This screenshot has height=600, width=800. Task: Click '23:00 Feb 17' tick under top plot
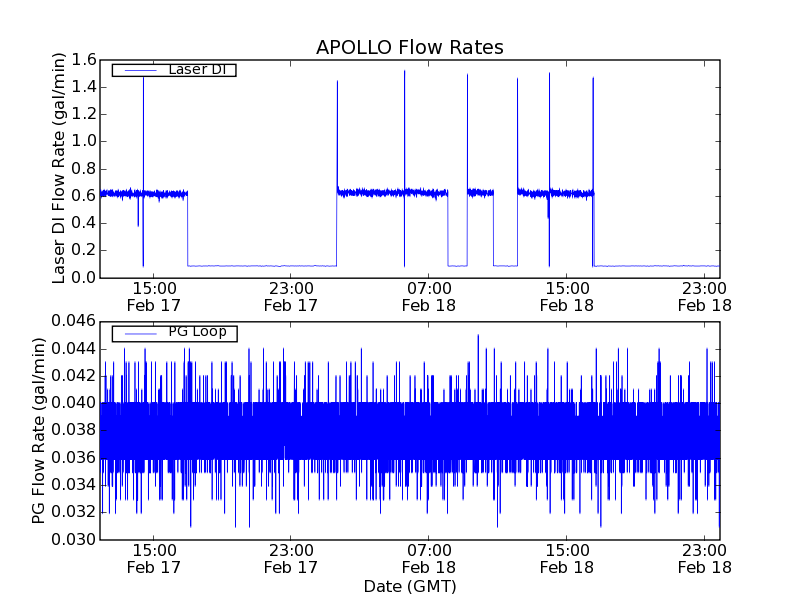(x=291, y=296)
